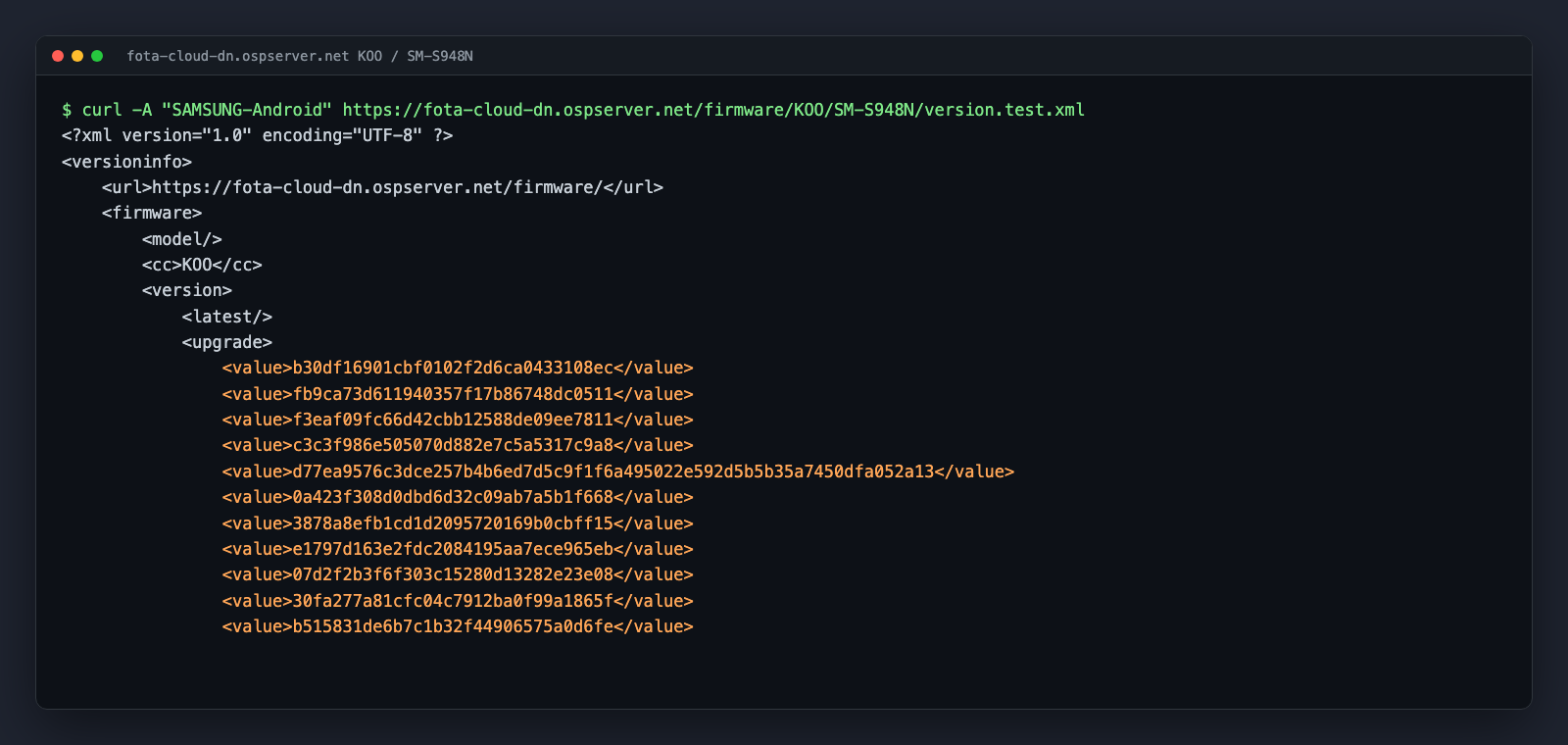Viewport: 1568px width, 745px height.
Task: Click value 3878a8efb1cd1d2095720169b0cbff15
Action: click(x=458, y=523)
